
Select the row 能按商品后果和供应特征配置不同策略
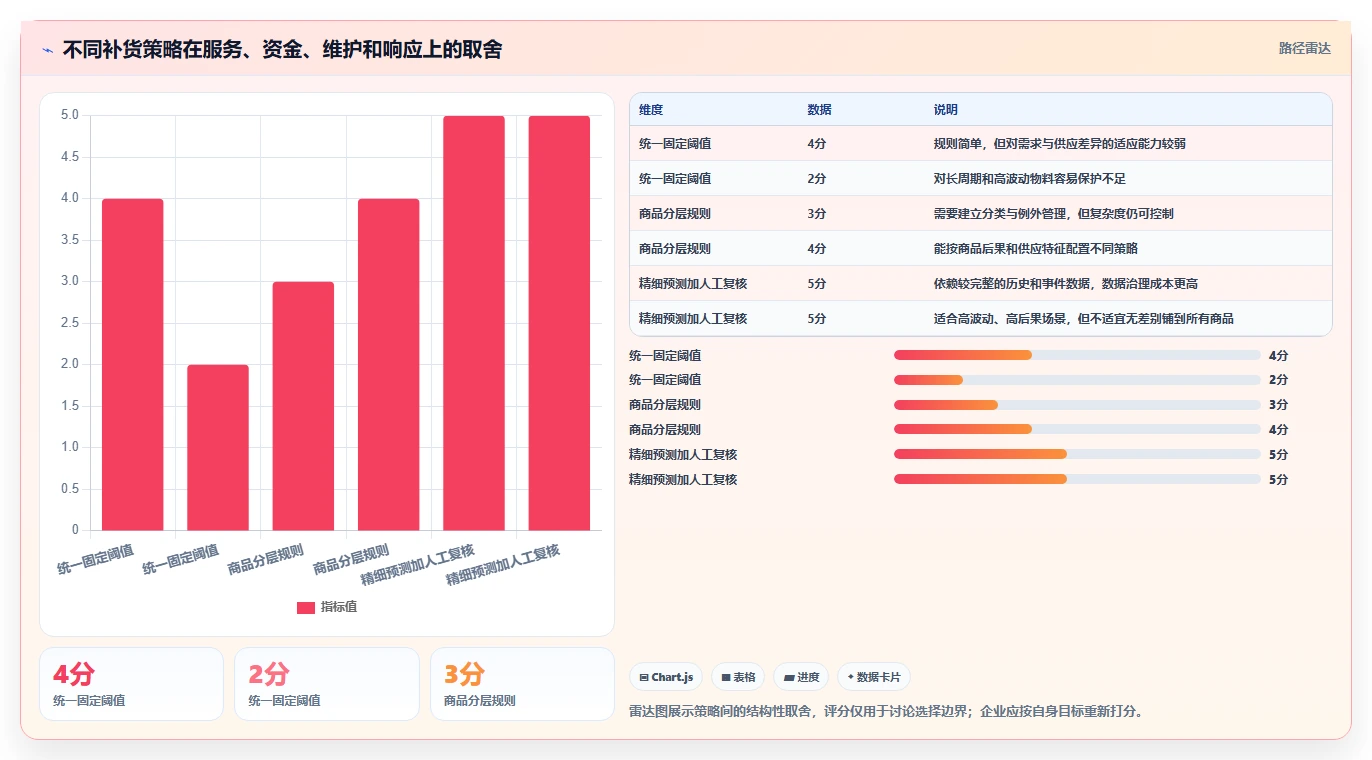(980, 249)
